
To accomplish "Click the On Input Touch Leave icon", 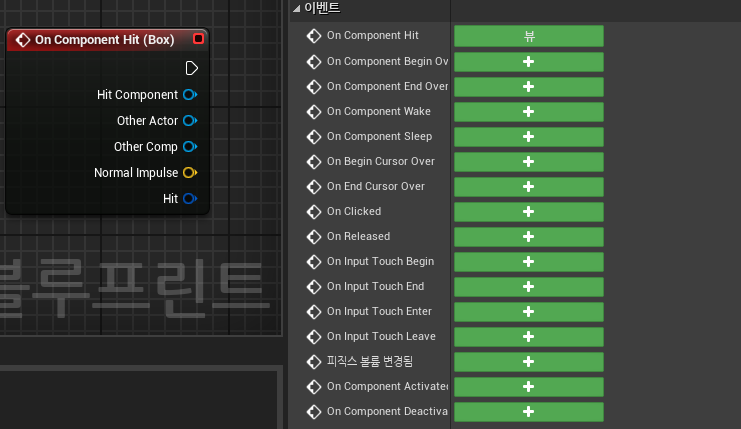I will (314, 337).
